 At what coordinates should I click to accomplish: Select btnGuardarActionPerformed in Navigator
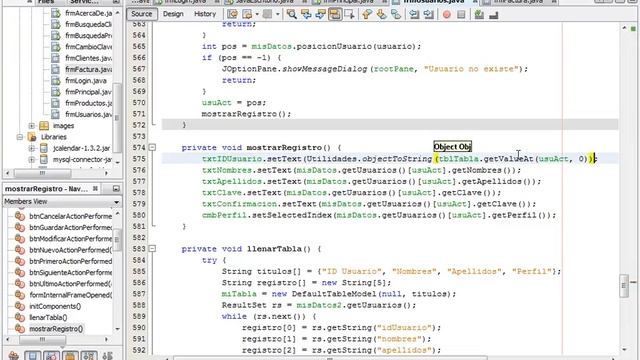pos(70,227)
